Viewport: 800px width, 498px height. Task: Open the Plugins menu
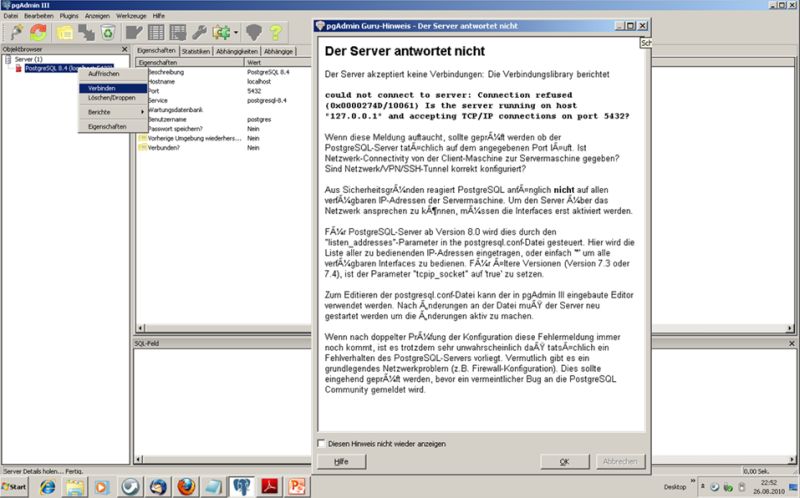pos(69,16)
